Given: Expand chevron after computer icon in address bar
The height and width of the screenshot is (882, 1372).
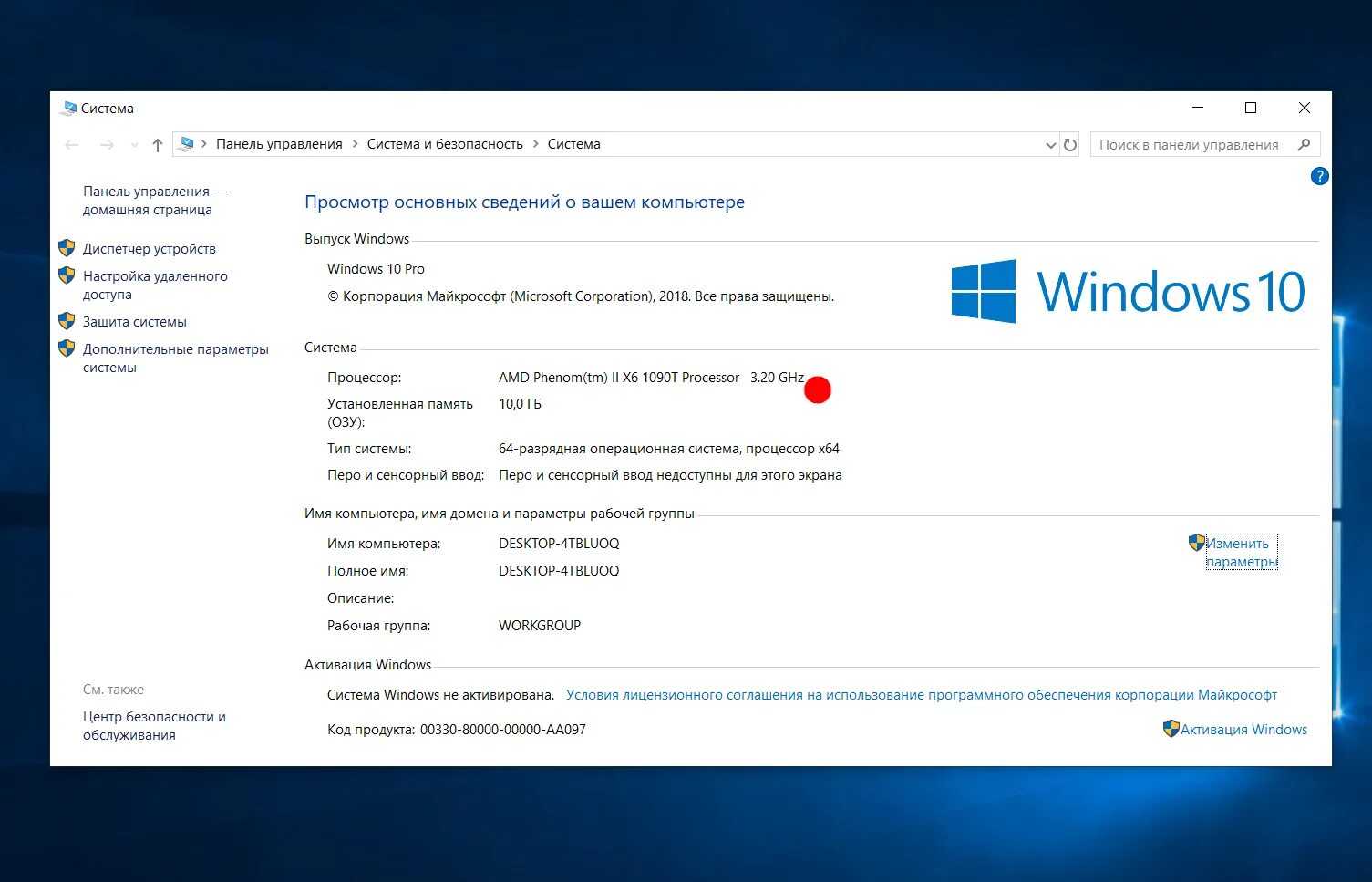Looking at the screenshot, I should (204, 144).
